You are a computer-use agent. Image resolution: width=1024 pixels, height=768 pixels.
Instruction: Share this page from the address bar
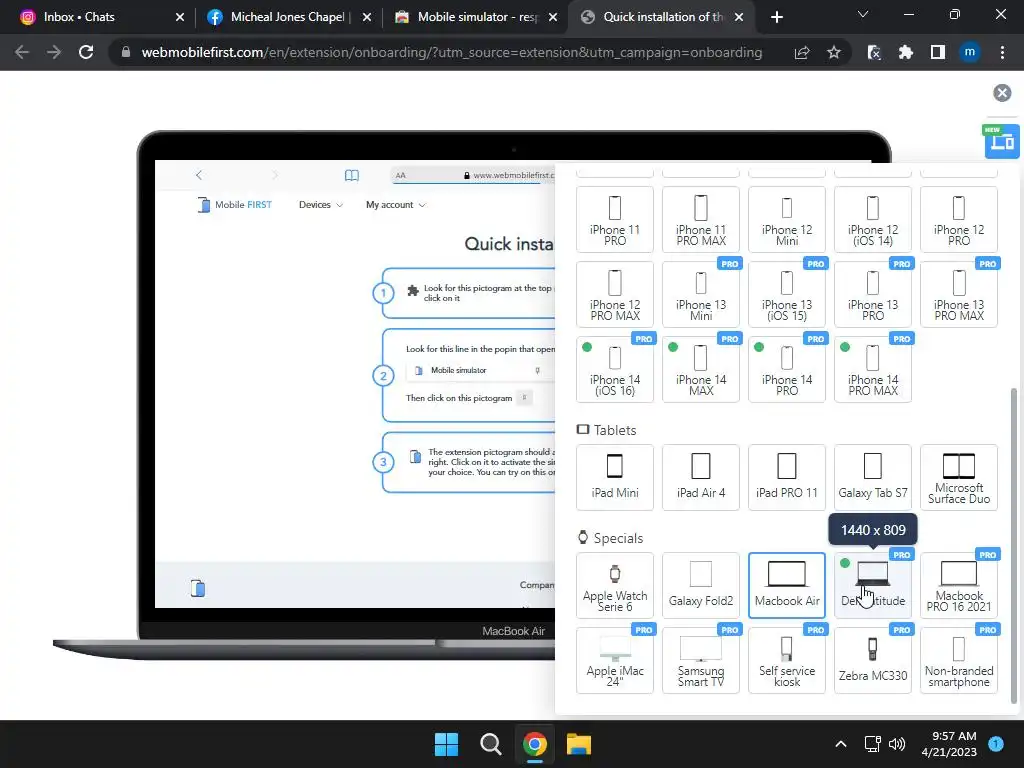(802, 52)
